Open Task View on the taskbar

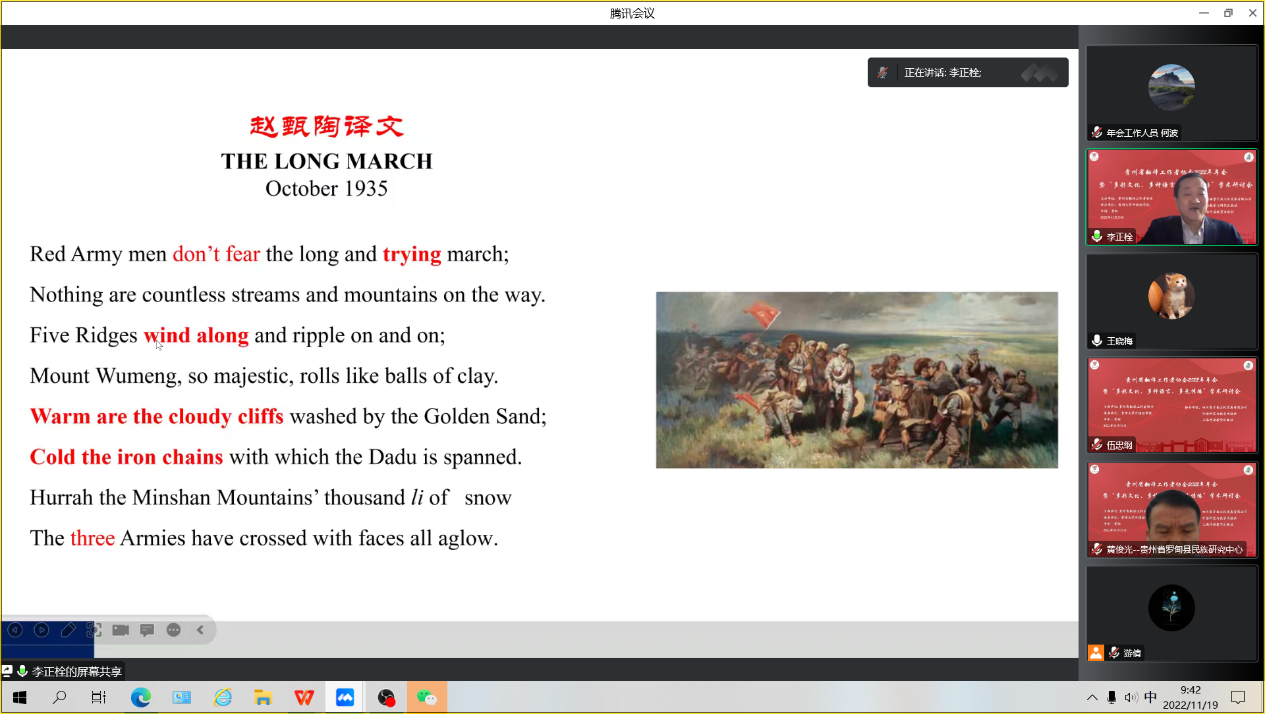[x=98, y=698]
